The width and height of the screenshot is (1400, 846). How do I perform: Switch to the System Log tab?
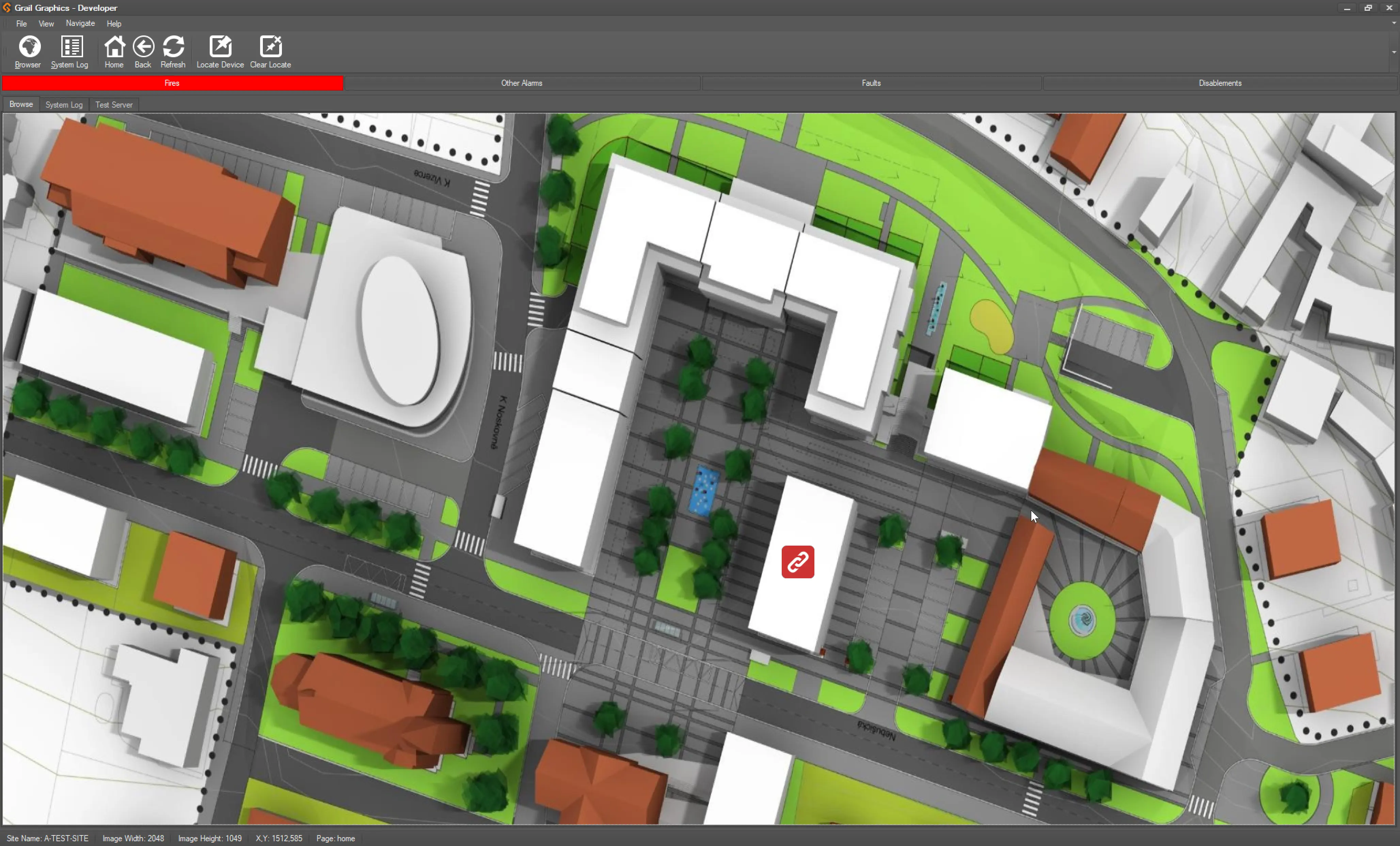tap(64, 105)
